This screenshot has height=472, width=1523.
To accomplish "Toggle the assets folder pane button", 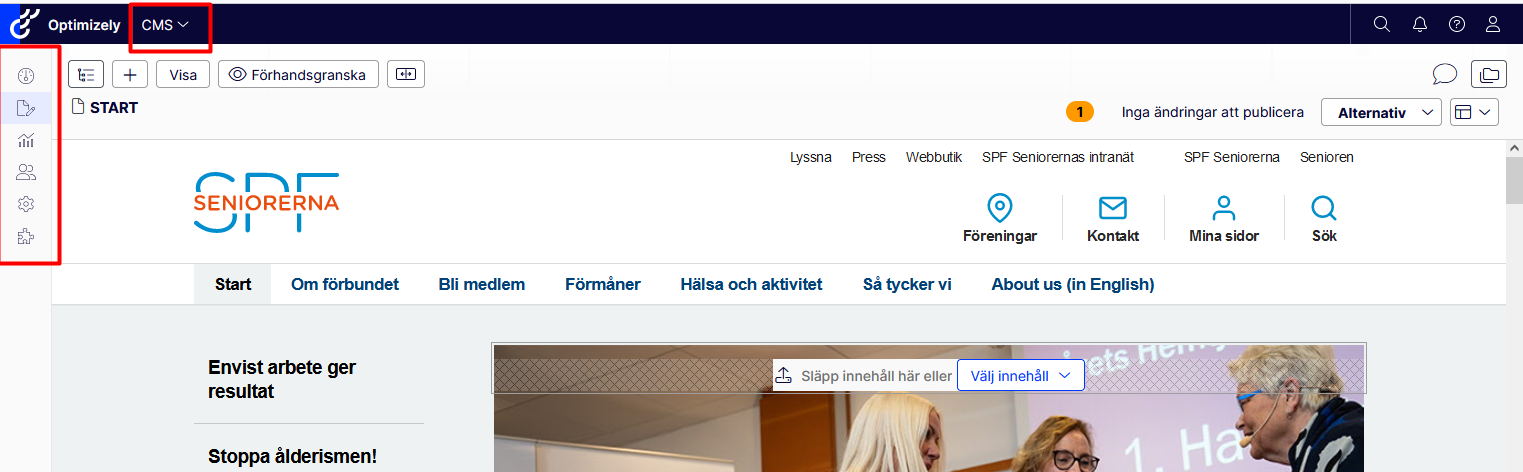I will [1490, 74].
